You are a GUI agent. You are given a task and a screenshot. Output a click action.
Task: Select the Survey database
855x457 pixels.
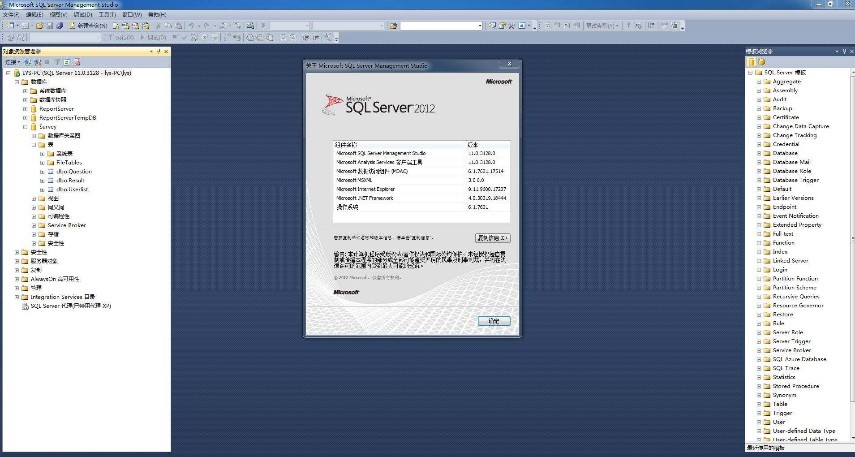tap(48, 127)
